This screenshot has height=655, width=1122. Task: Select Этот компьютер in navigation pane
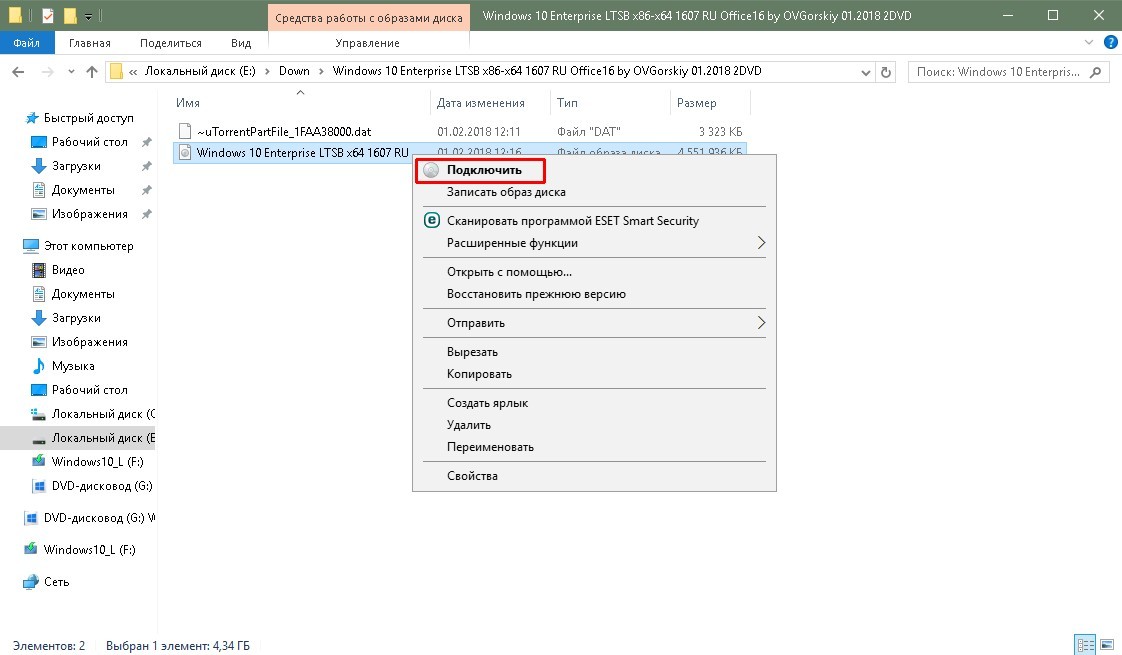point(88,246)
